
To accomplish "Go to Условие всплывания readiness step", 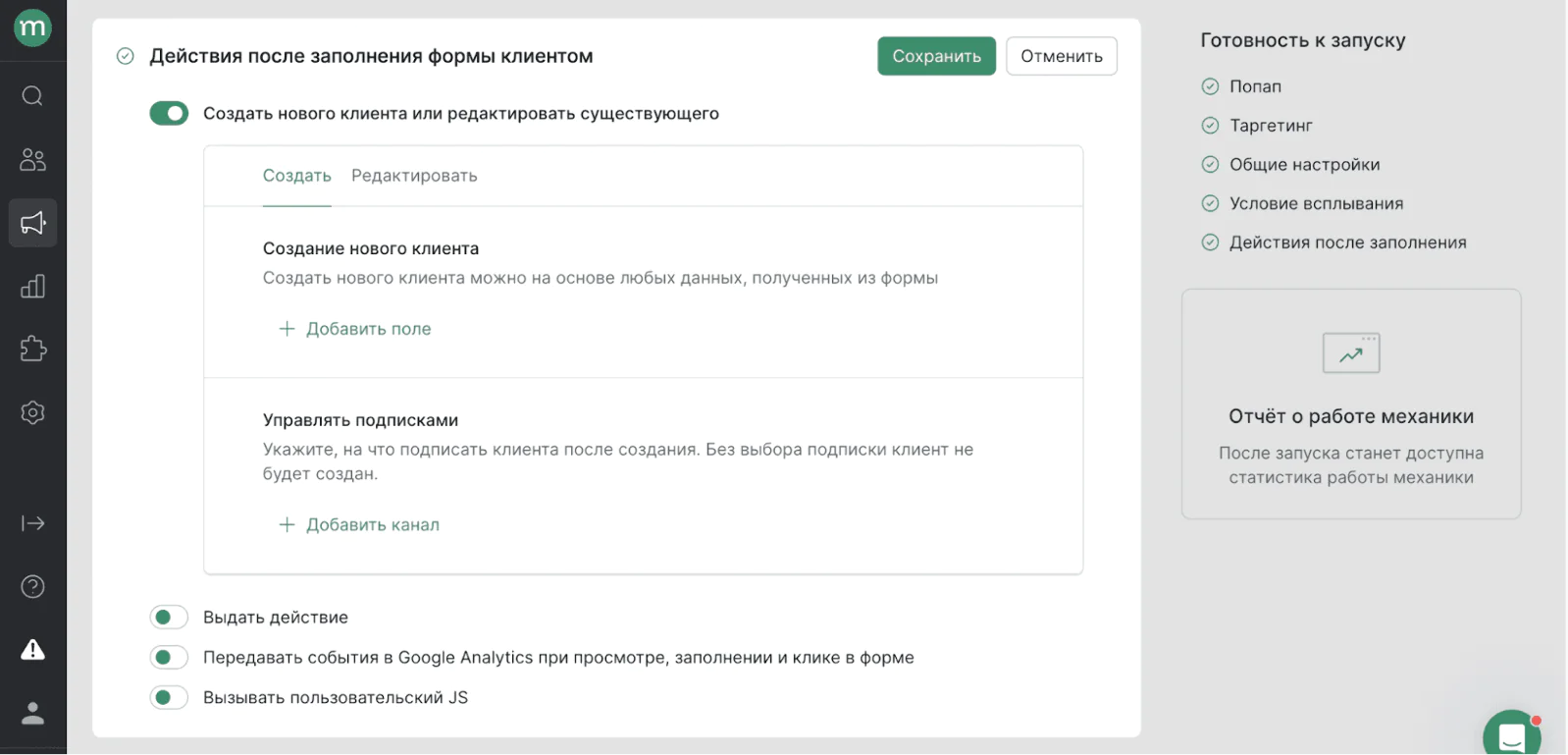I will pos(1316,204).
